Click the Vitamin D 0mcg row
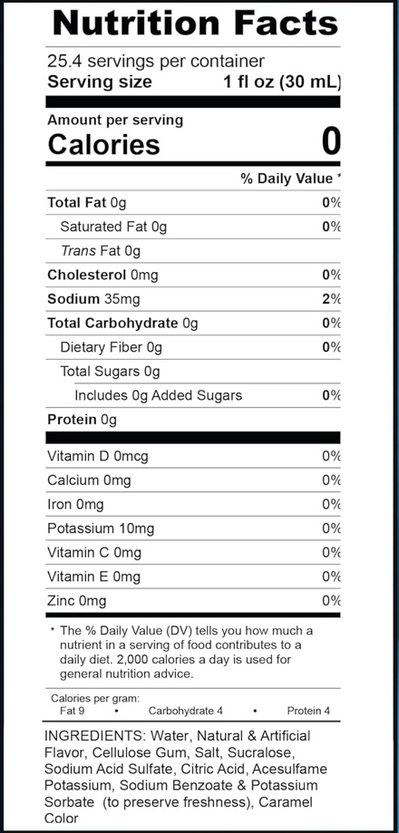The height and width of the screenshot is (833, 399). tap(193, 456)
